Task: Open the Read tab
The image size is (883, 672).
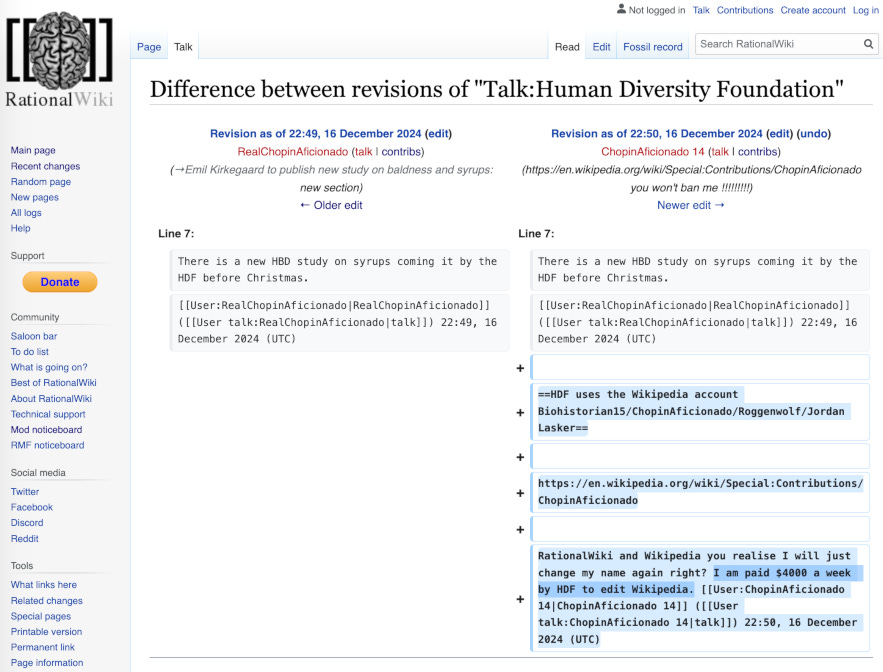Action: click(567, 47)
